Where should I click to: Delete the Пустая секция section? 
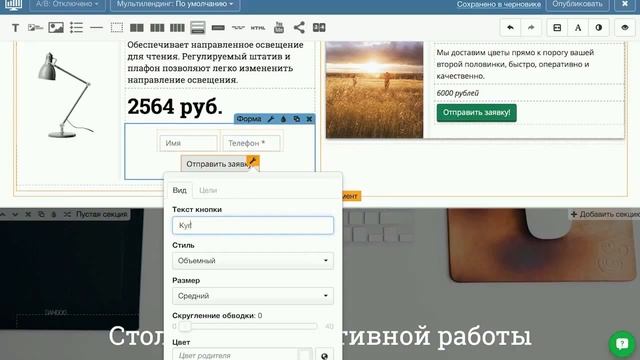[28, 214]
